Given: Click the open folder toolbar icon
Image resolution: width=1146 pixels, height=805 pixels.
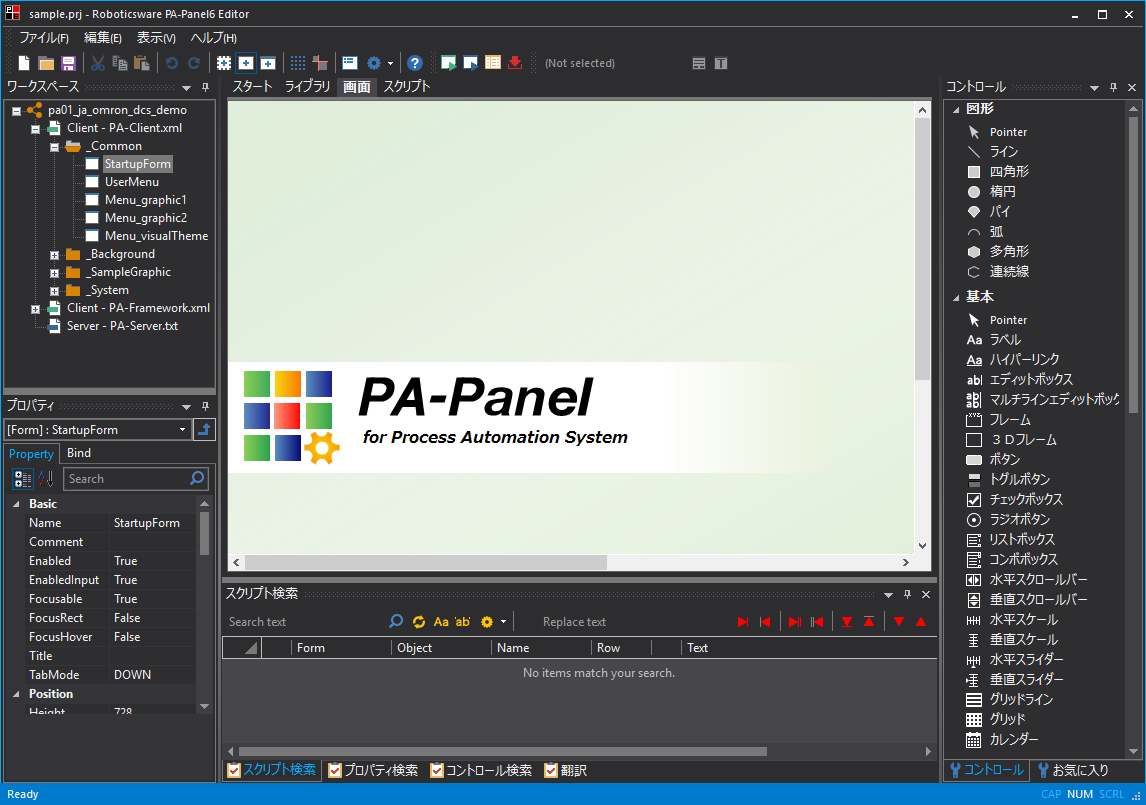Looking at the screenshot, I should click(46, 64).
